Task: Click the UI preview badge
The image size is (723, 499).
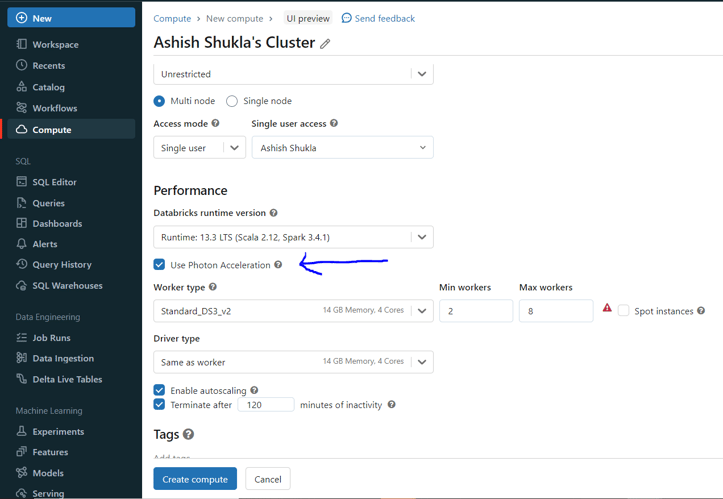Action: click(308, 18)
